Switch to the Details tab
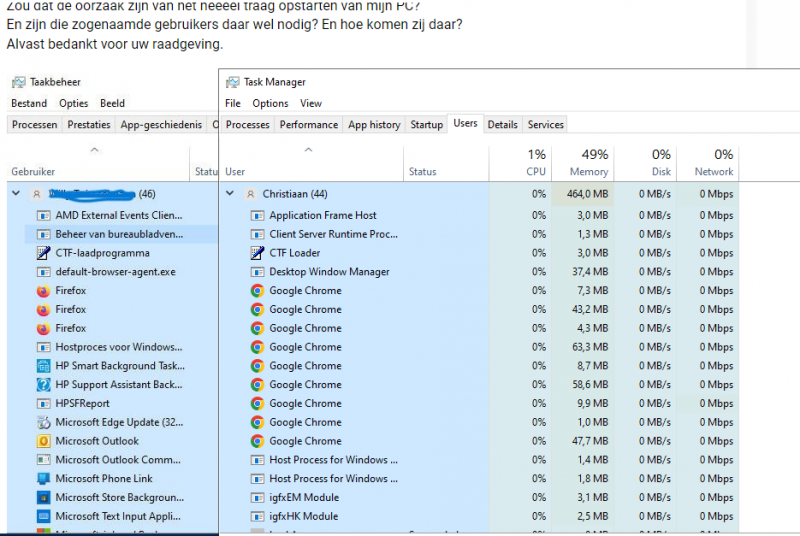 [x=502, y=125]
